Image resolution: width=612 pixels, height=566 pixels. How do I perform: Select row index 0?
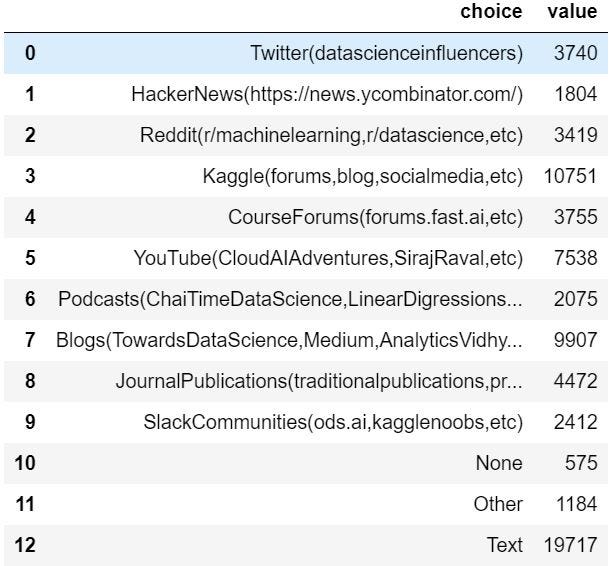click(x=30, y=53)
